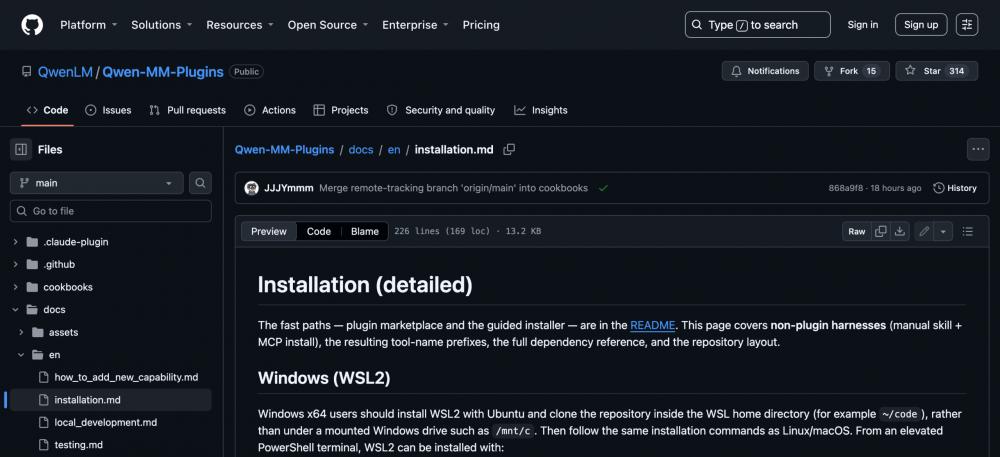Viewport: 1000px width, 457px height.
Task: Expand the Solutions navigation menu
Action: tap(162, 25)
